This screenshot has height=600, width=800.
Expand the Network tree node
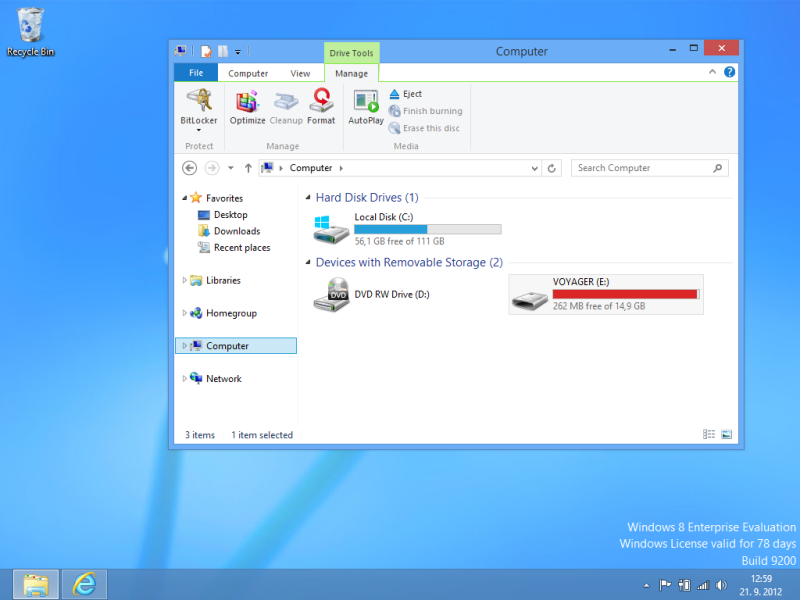(x=184, y=379)
